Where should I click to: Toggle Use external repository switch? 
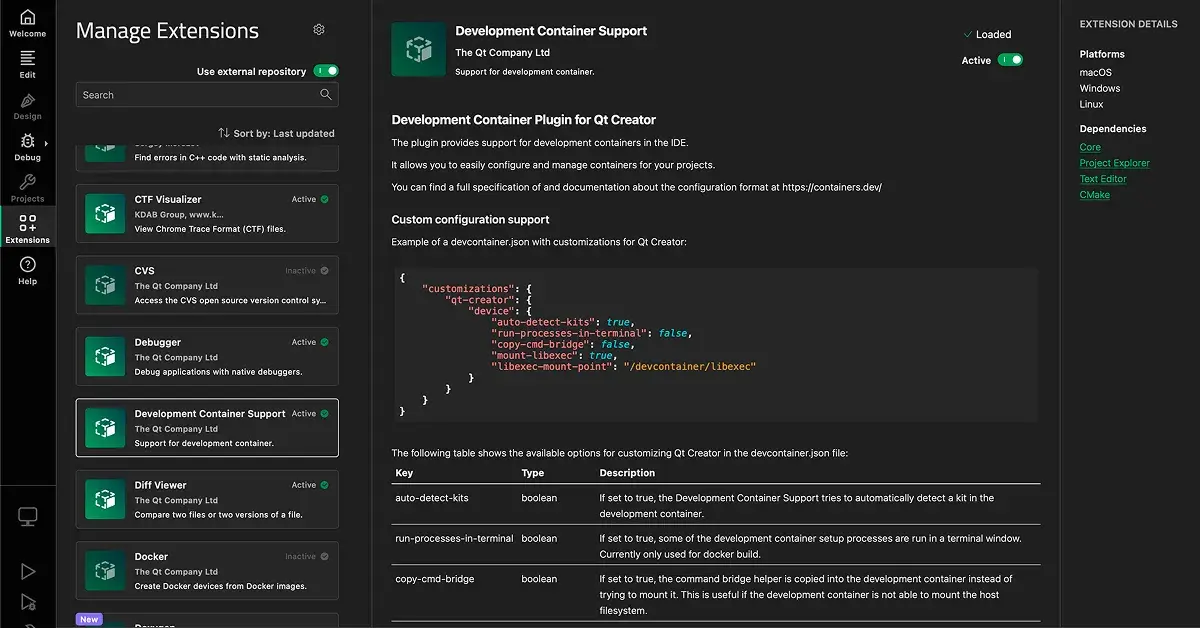[326, 71]
